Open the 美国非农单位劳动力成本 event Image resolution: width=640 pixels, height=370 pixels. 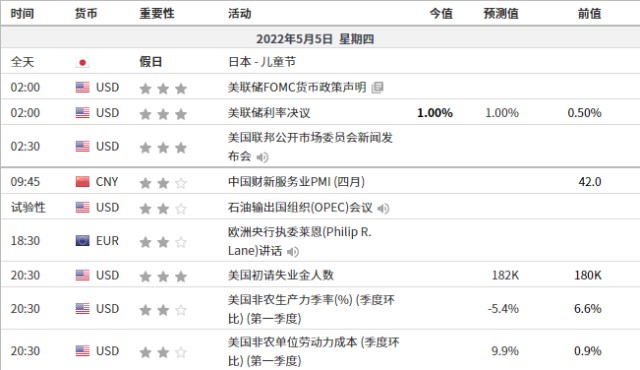(x=313, y=351)
